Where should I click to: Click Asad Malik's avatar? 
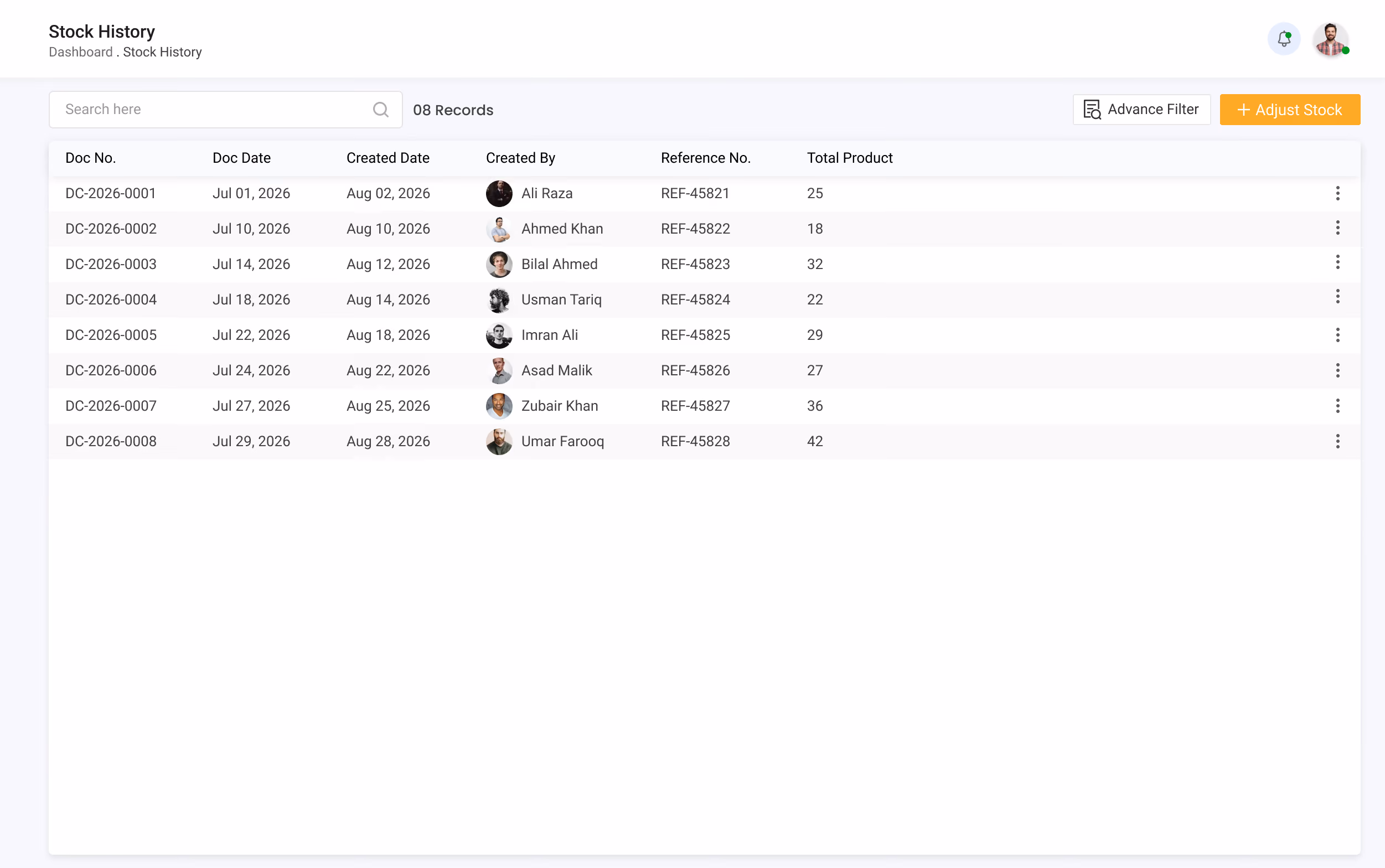(x=499, y=371)
